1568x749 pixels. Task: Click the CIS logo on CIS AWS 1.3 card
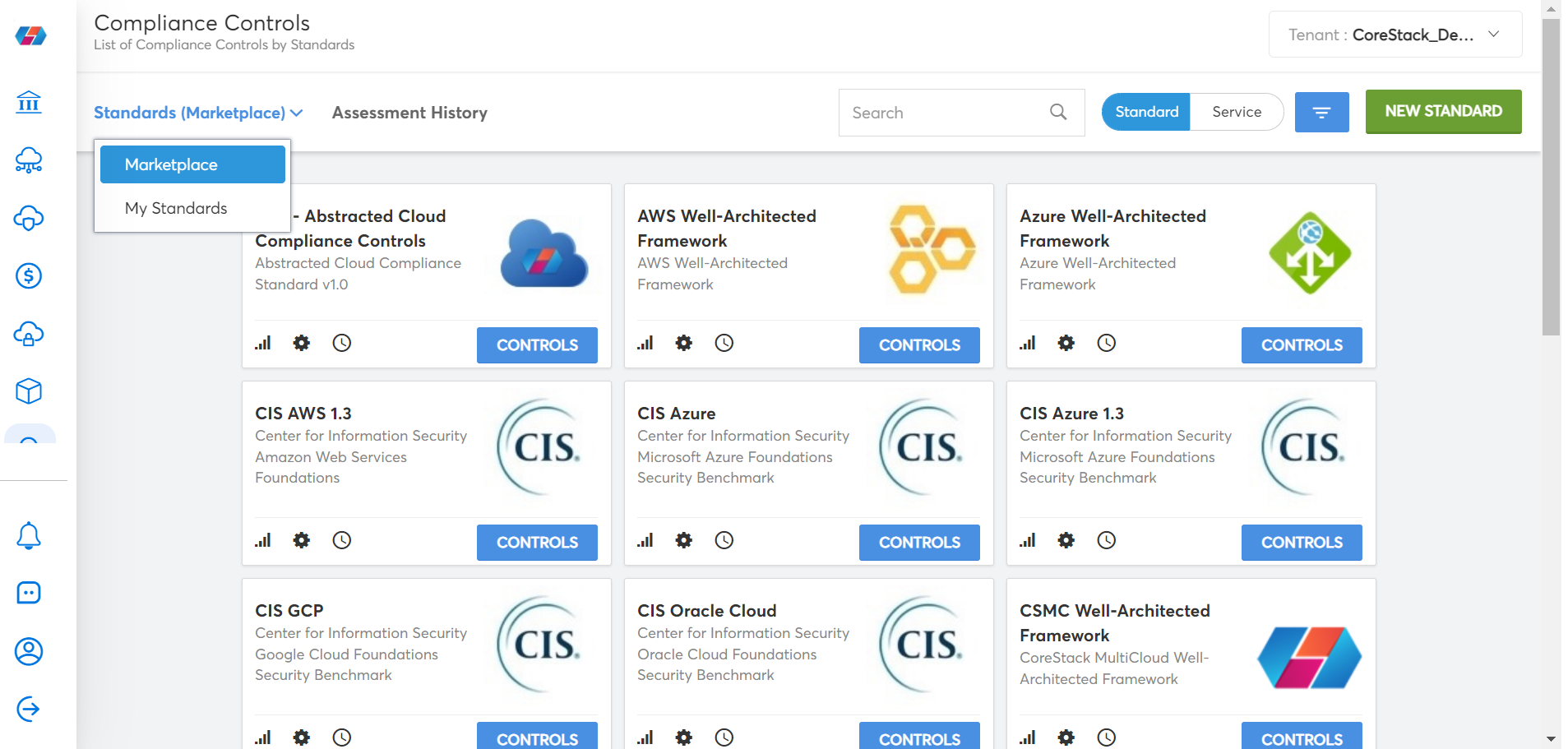(x=539, y=447)
